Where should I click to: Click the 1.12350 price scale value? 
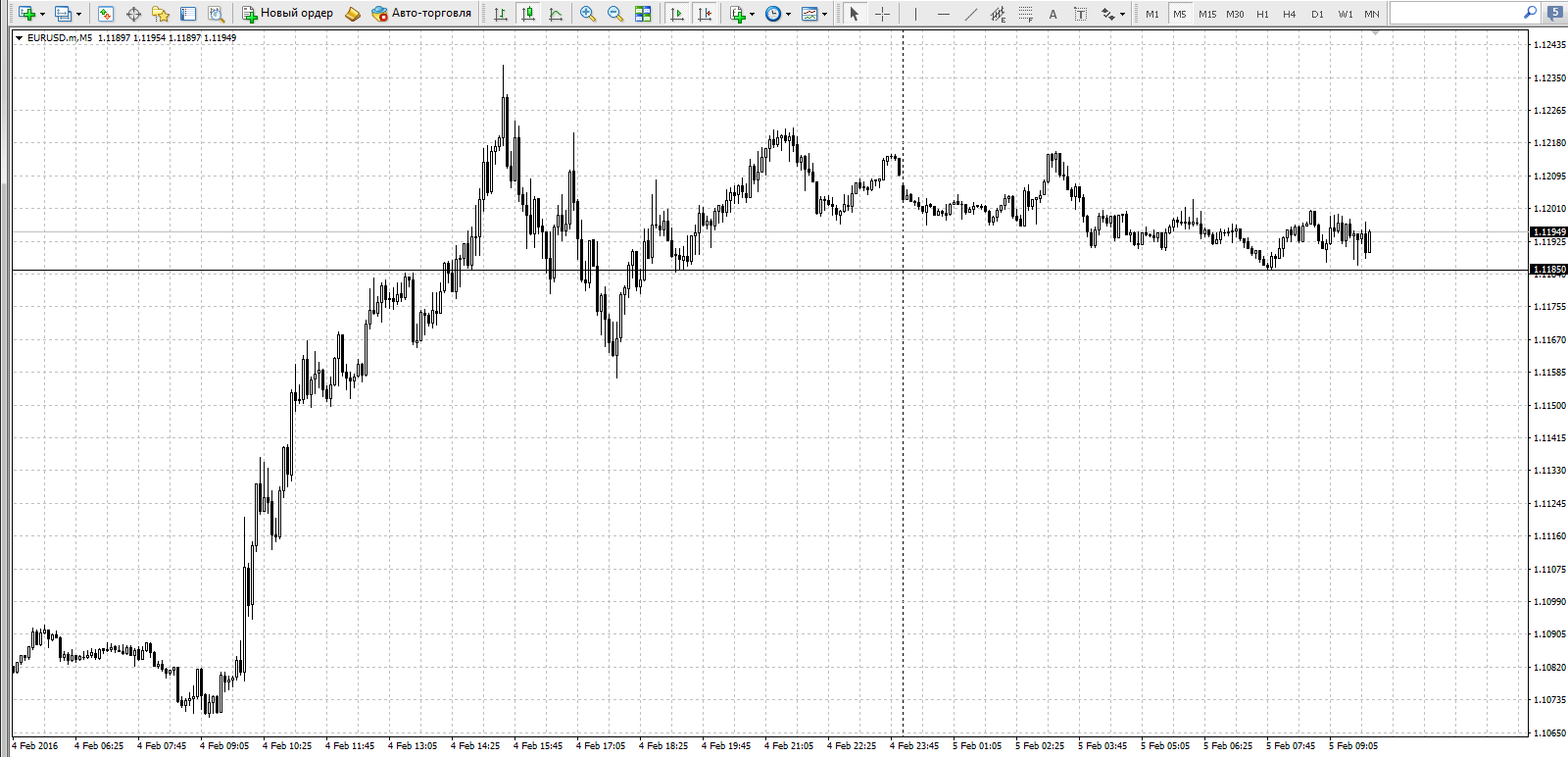point(1549,77)
